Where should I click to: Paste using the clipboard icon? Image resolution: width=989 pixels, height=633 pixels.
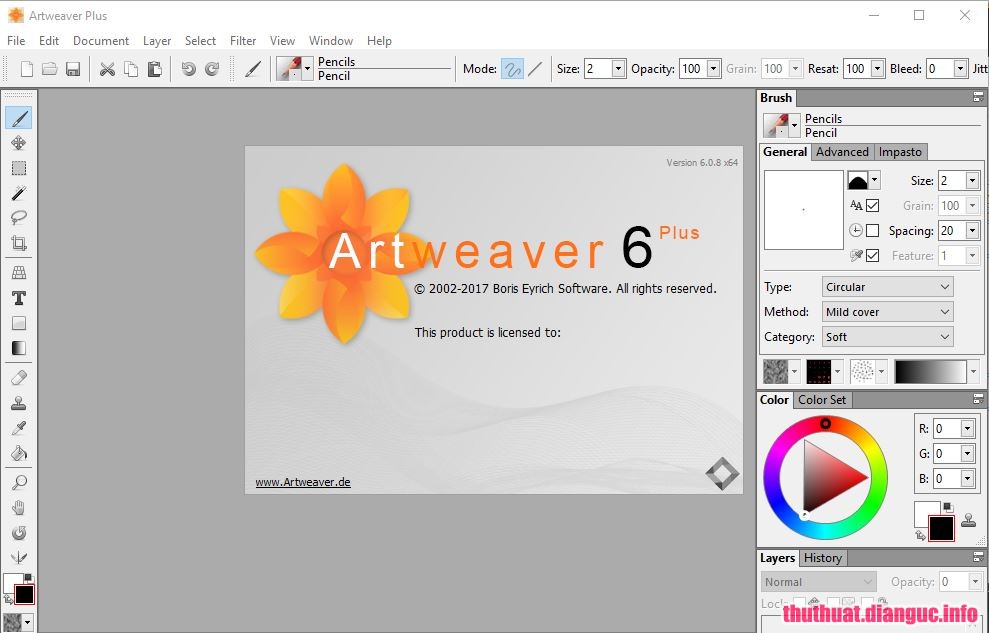click(154, 69)
